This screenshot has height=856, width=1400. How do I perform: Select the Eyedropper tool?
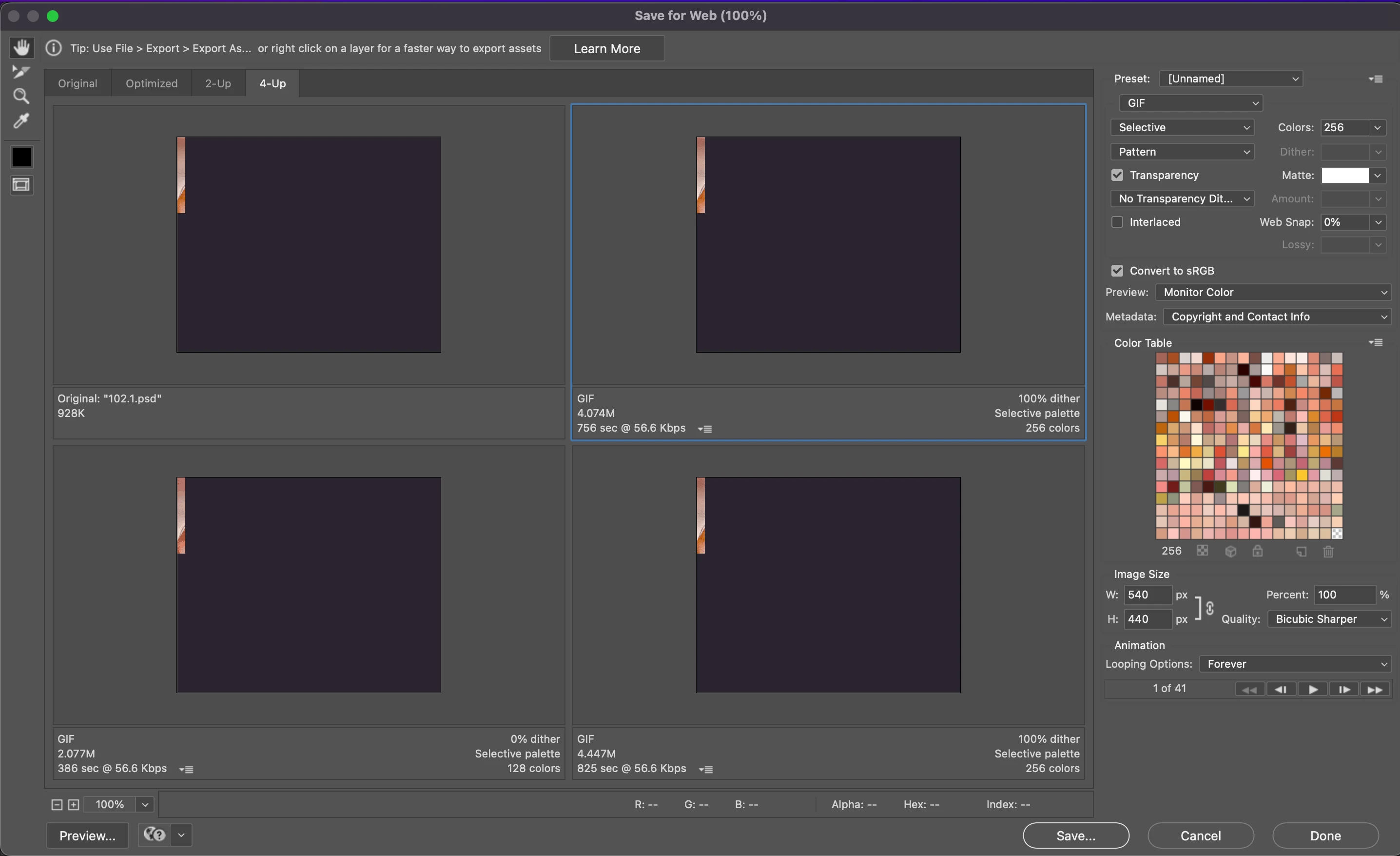(x=21, y=121)
